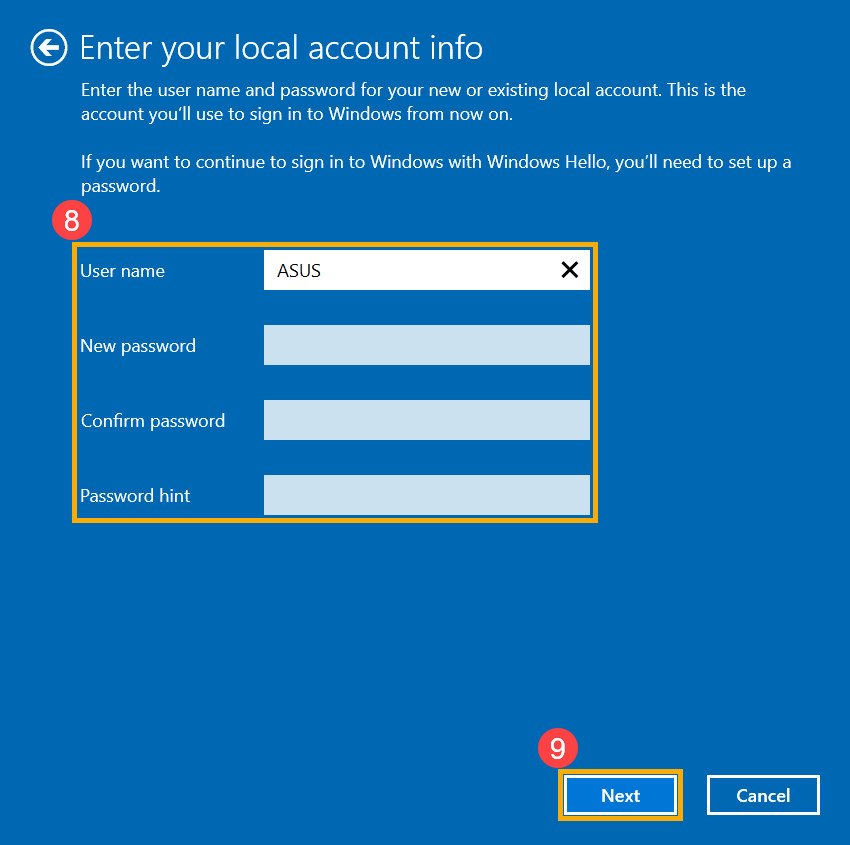Click the 'New password' label

coord(138,346)
